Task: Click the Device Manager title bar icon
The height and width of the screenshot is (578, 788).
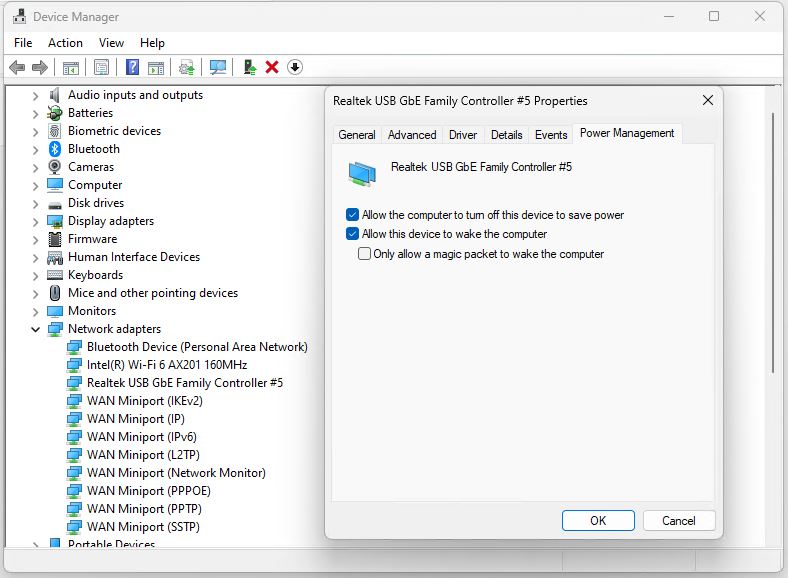Action: tap(20, 17)
